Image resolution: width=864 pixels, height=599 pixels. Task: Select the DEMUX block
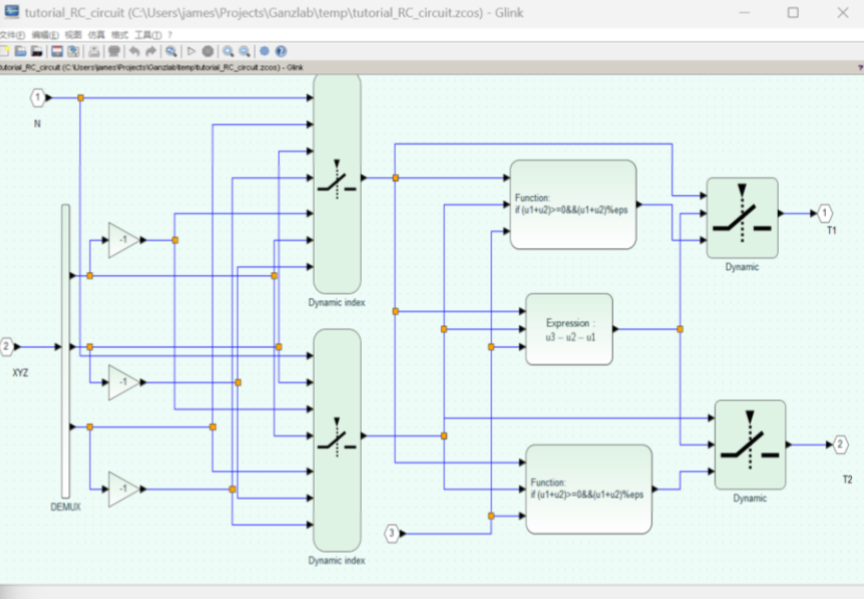pos(66,350)
